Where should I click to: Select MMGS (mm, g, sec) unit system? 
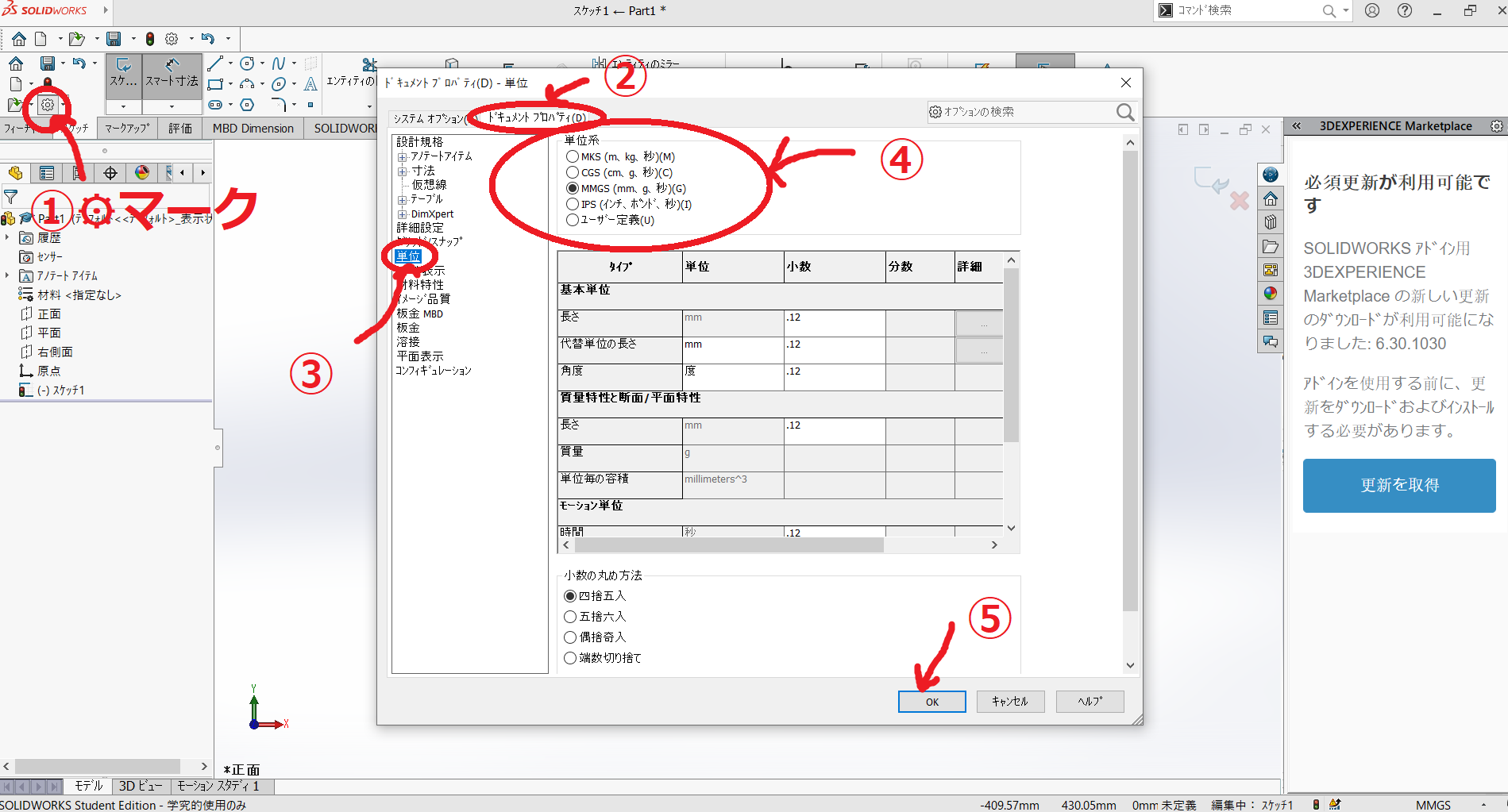click(572, 188)
